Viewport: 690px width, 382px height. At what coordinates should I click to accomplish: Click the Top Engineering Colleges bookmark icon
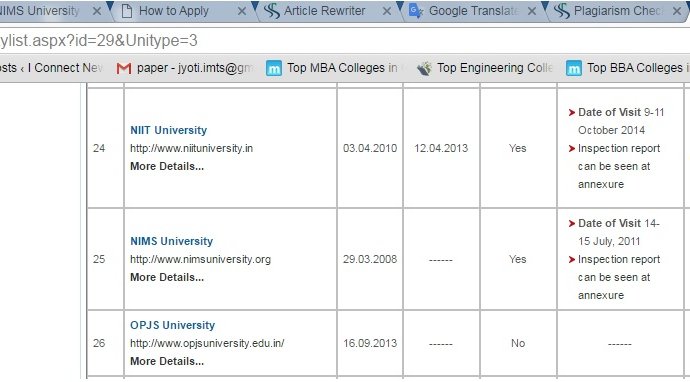click(424, 68)
